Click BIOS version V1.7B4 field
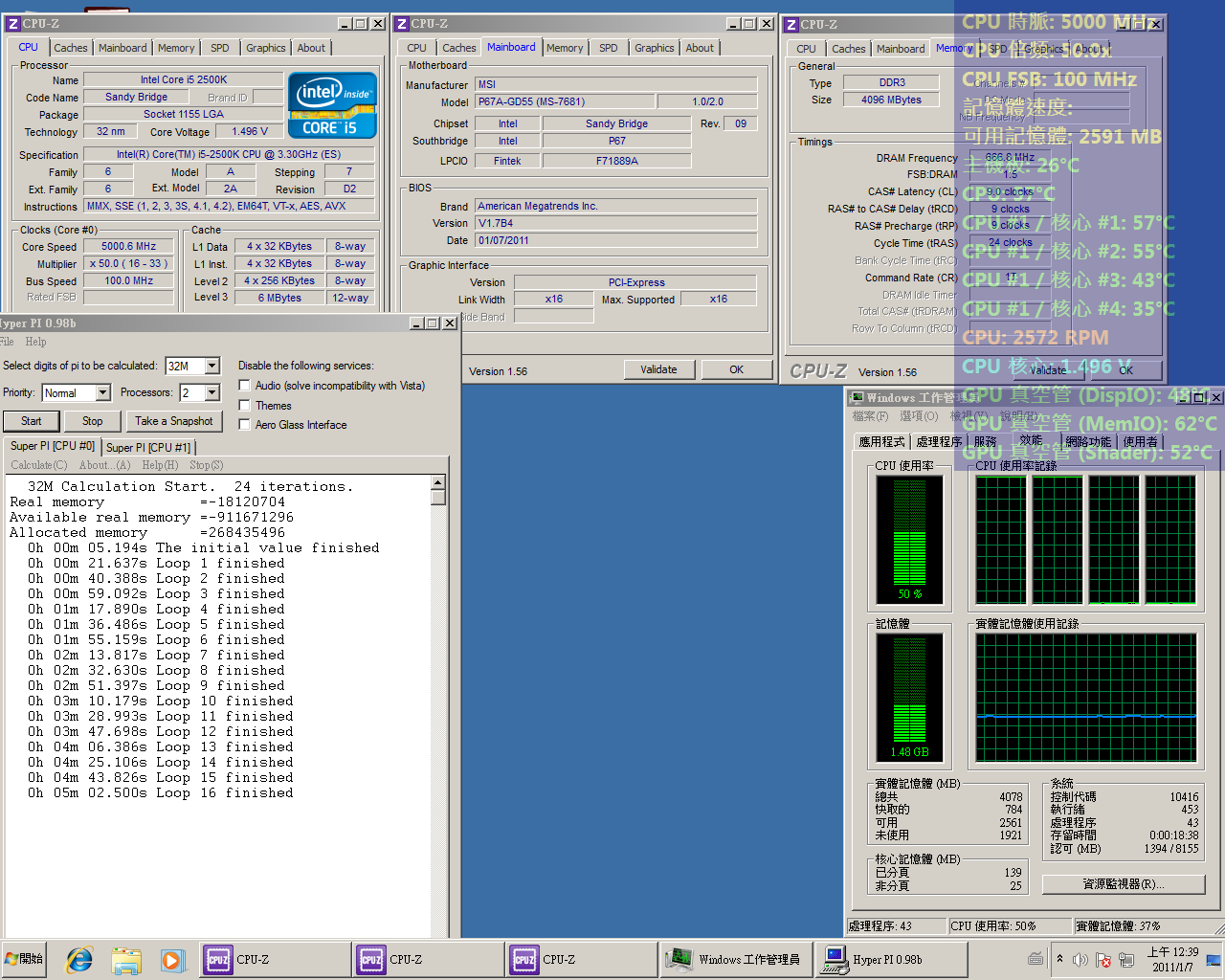The height and width of the screenshot is (980, 1225). (x=616, y=223)
